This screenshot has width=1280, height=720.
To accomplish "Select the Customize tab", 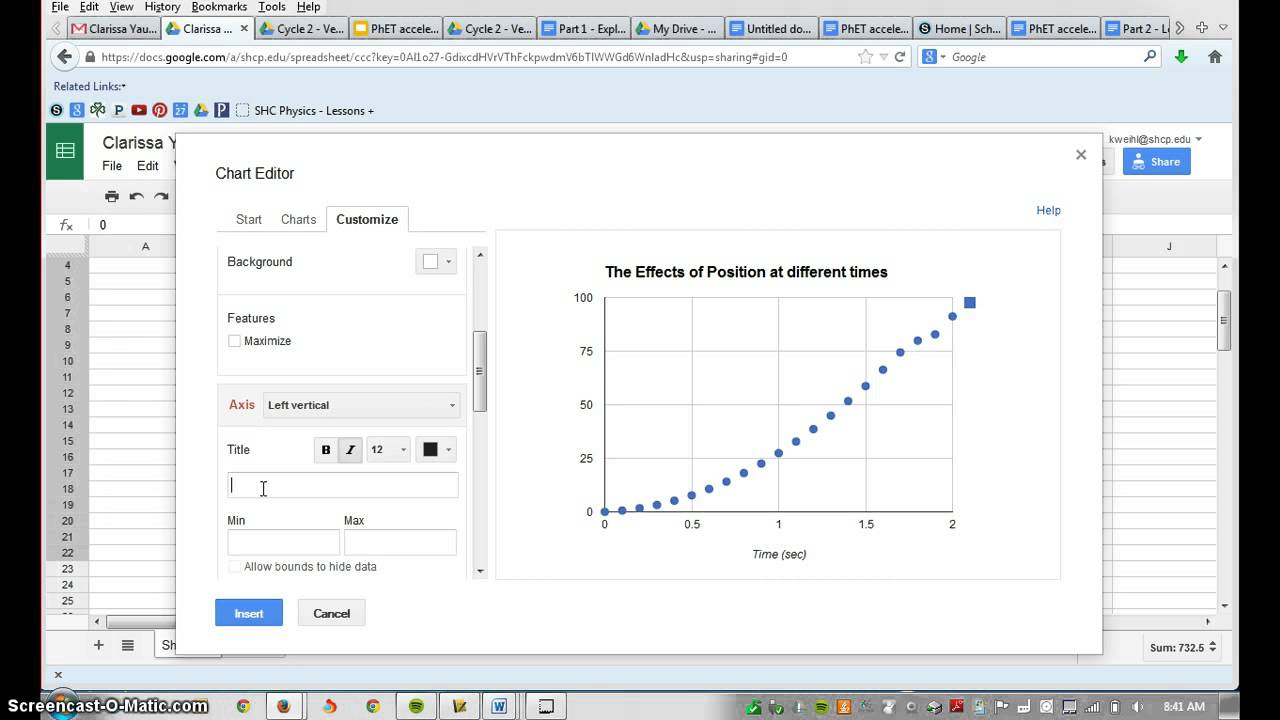I will [367, 219].
